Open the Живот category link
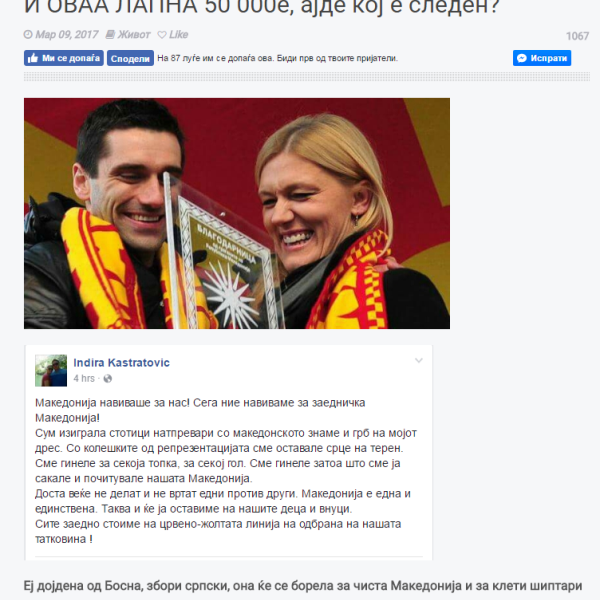Image resolution: width=600 pixels, height=600 pixels. pos(134,35)
